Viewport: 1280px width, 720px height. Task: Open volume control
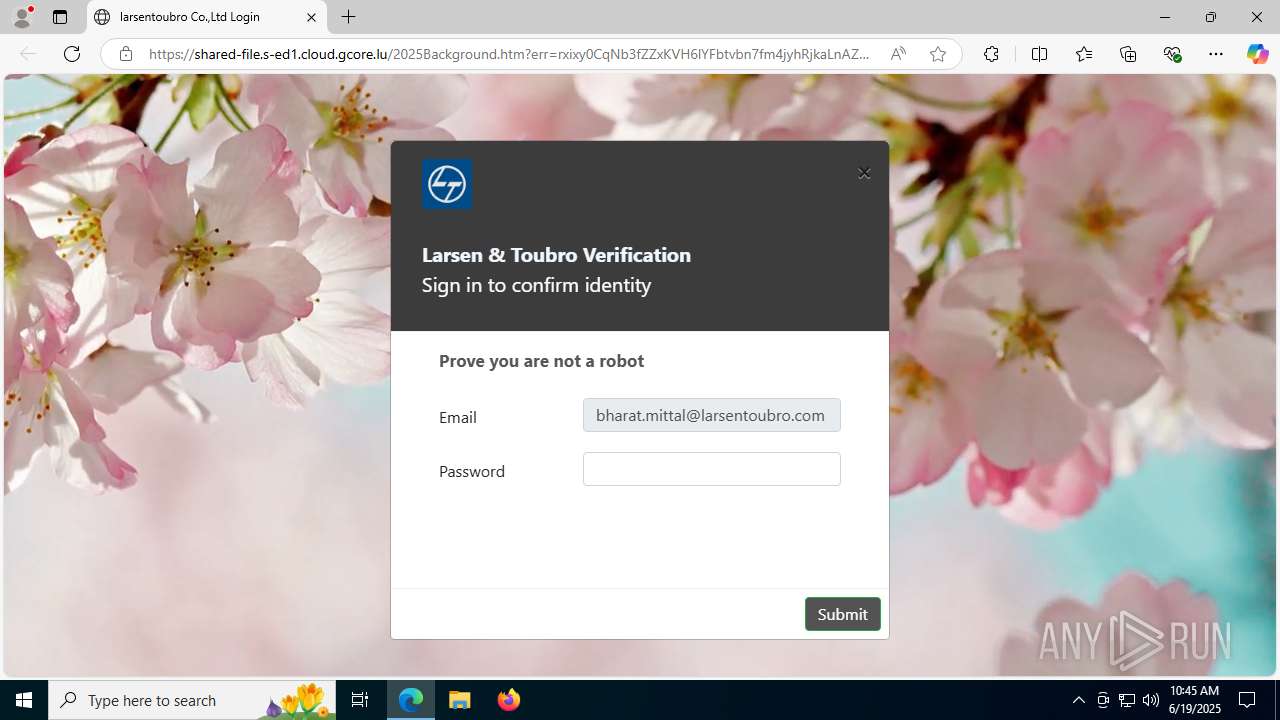pyautogui.click(x=1151, y=700)
